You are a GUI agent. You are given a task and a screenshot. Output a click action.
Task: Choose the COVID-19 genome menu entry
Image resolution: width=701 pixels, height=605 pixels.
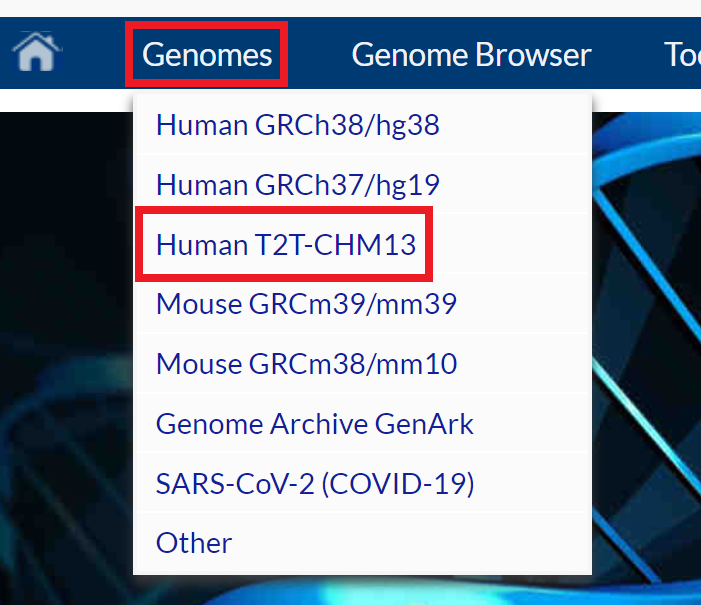click(x=314, y=484)
